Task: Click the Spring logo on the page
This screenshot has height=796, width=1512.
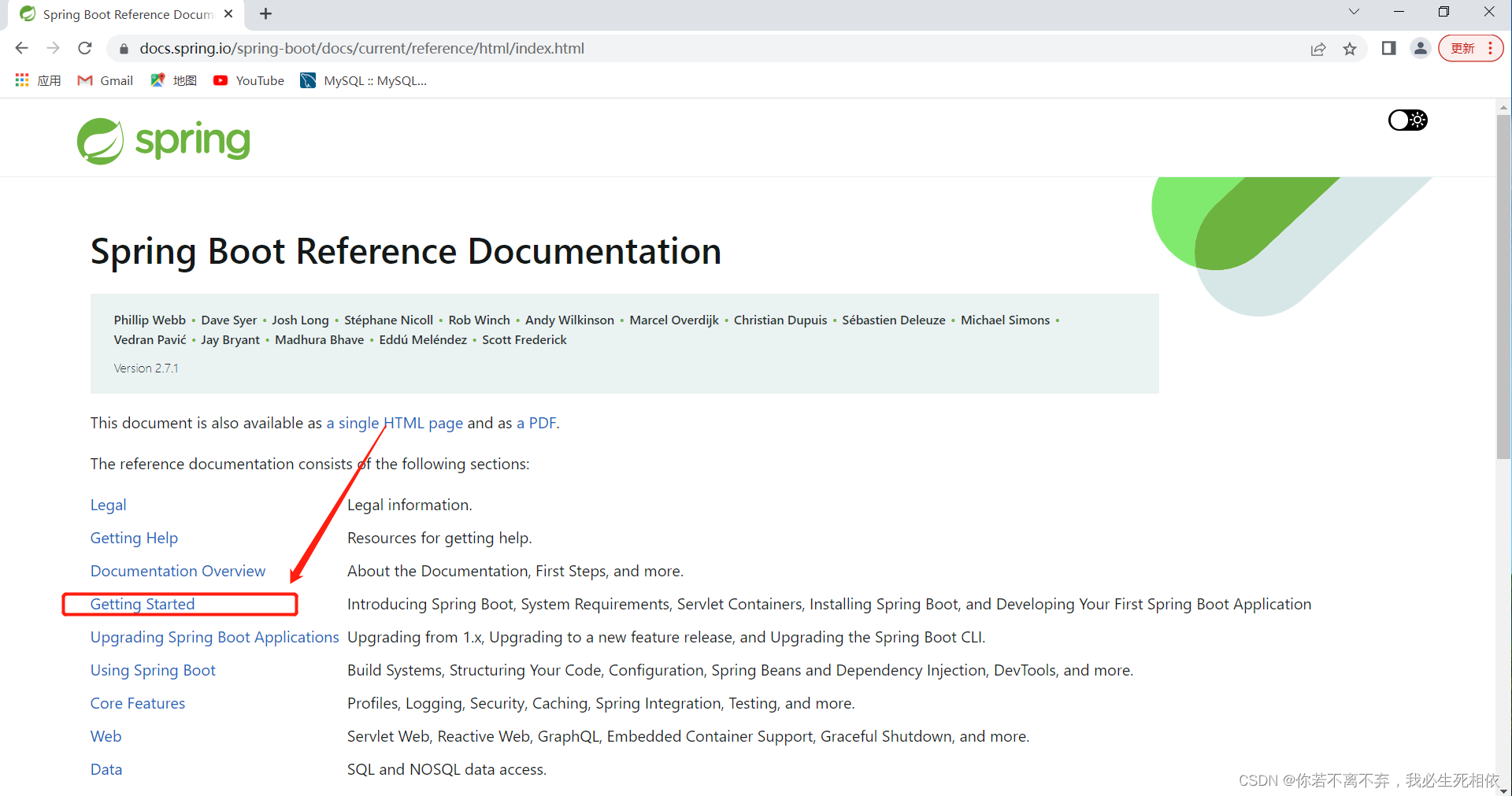Action: pyautogui.click(x=162, y=140)
